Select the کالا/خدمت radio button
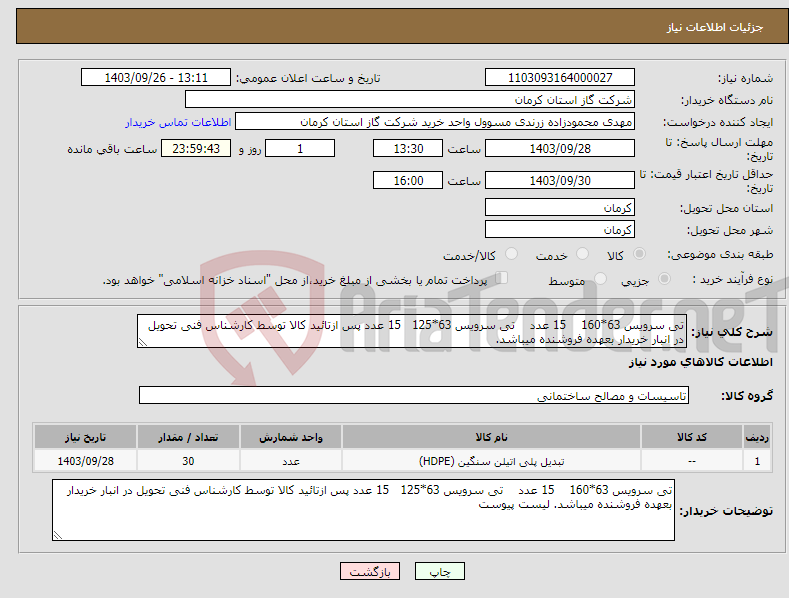The image size is (789, 598). (511, 254)
